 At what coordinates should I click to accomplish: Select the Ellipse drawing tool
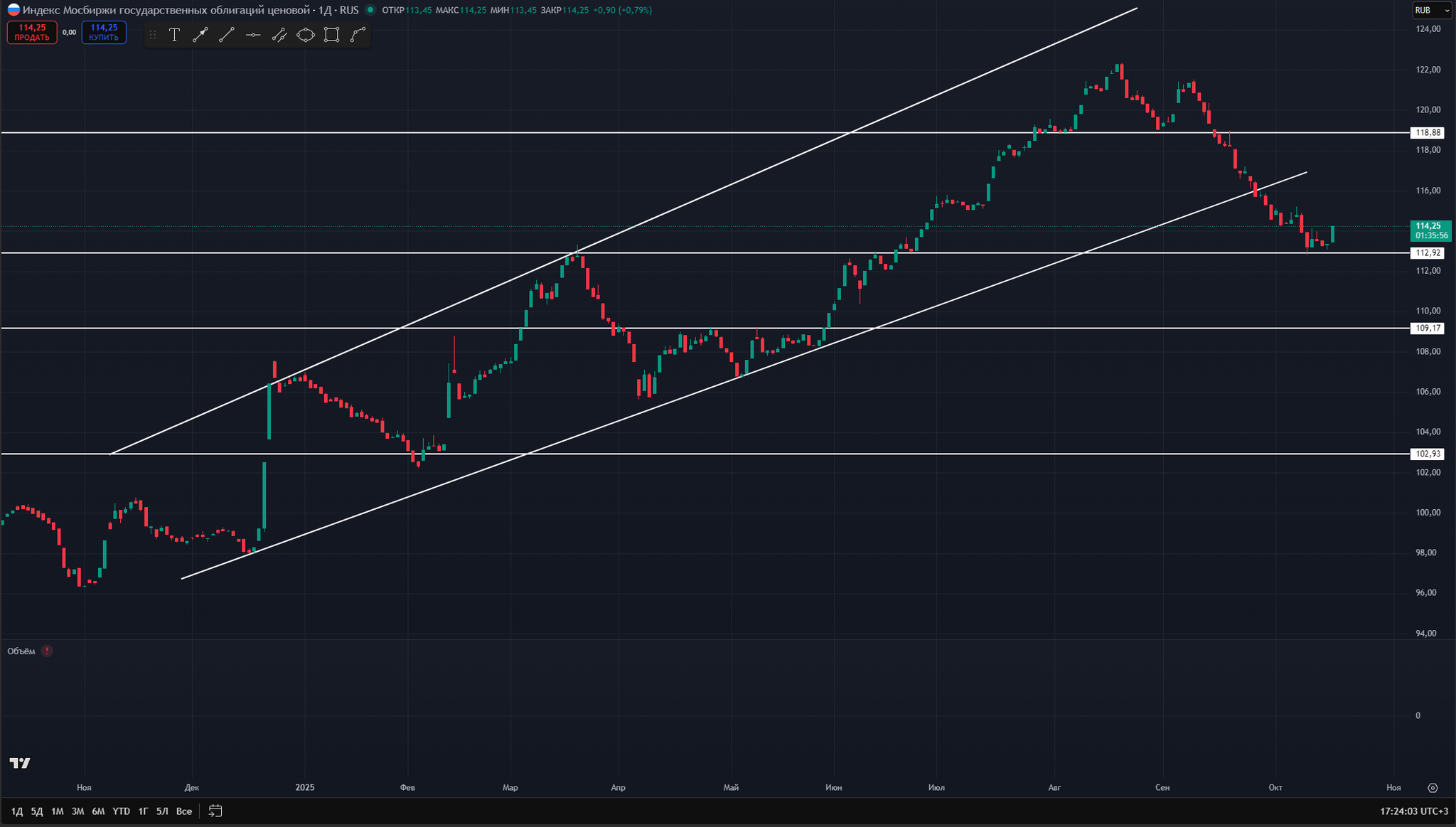click(x=306, y=35)
